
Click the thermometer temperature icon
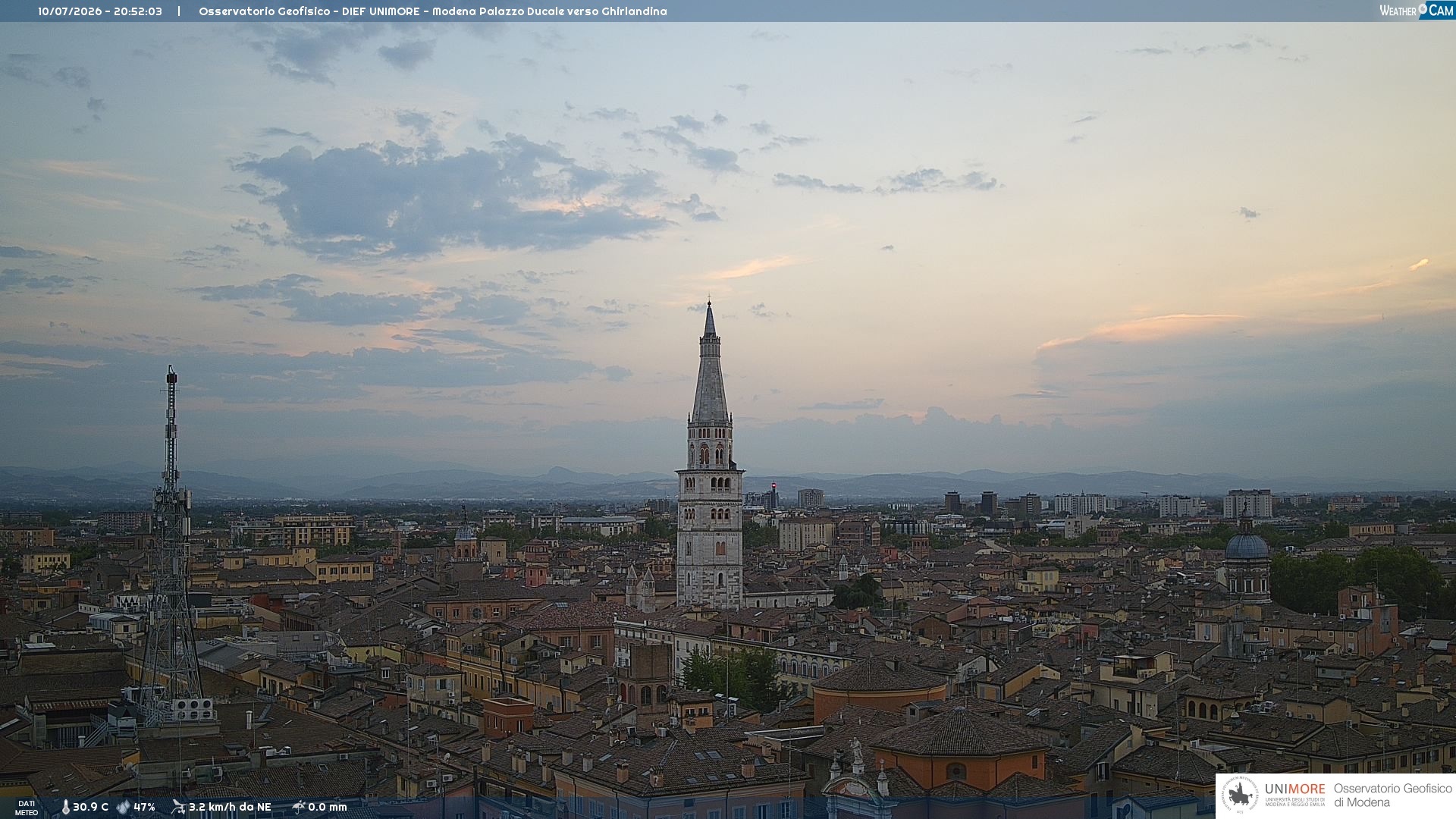pos(65,807)
